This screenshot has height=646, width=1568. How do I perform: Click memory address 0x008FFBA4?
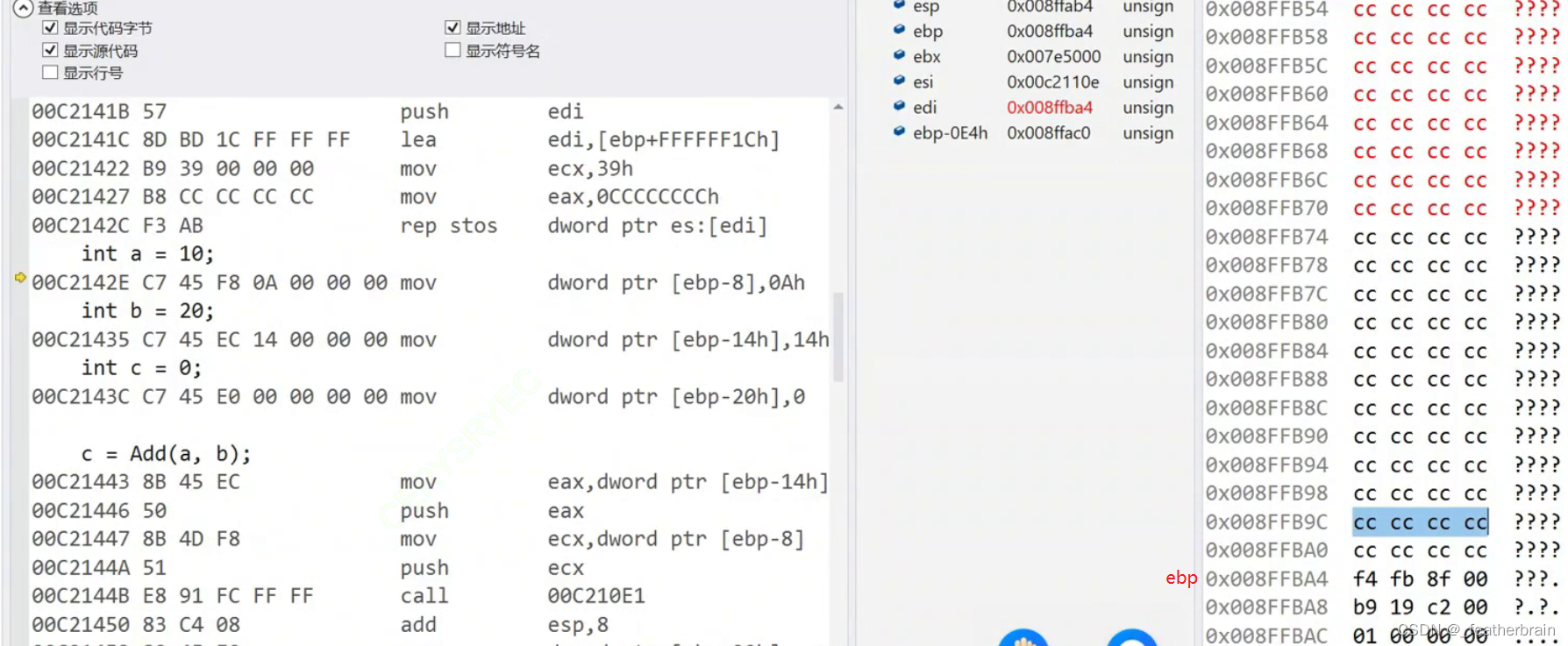(1266, 579)
